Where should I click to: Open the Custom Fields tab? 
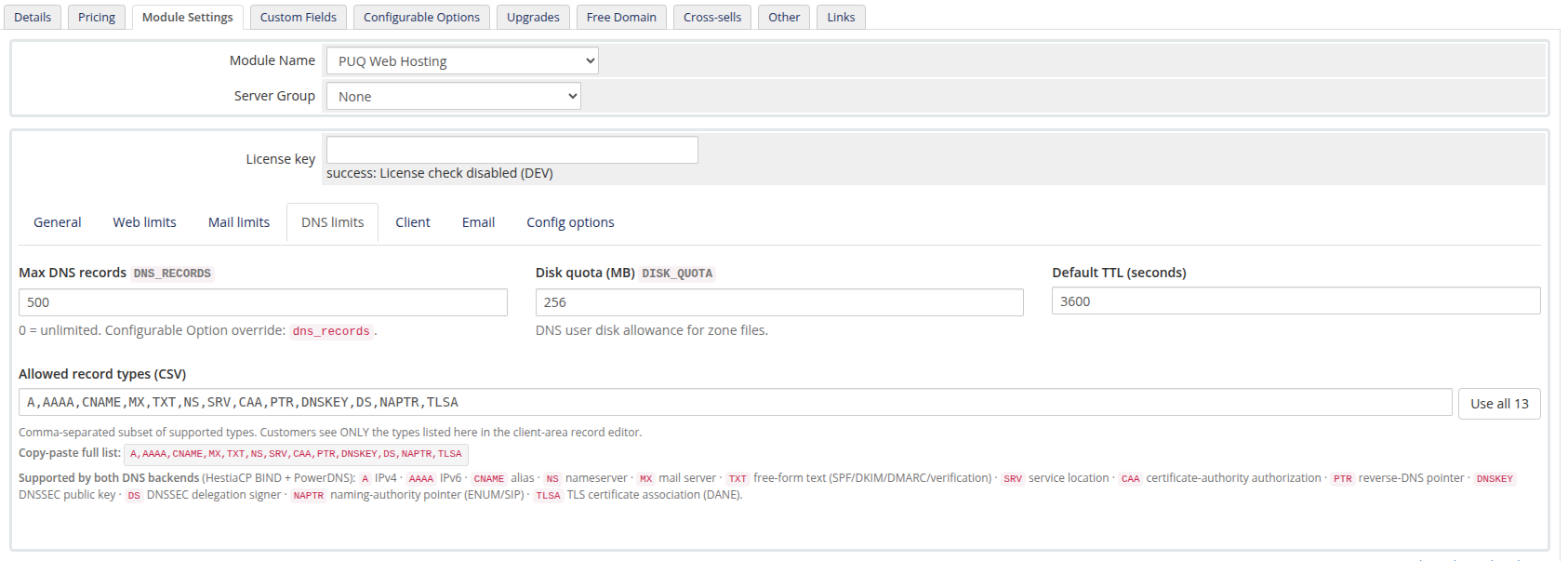point(299,17)
